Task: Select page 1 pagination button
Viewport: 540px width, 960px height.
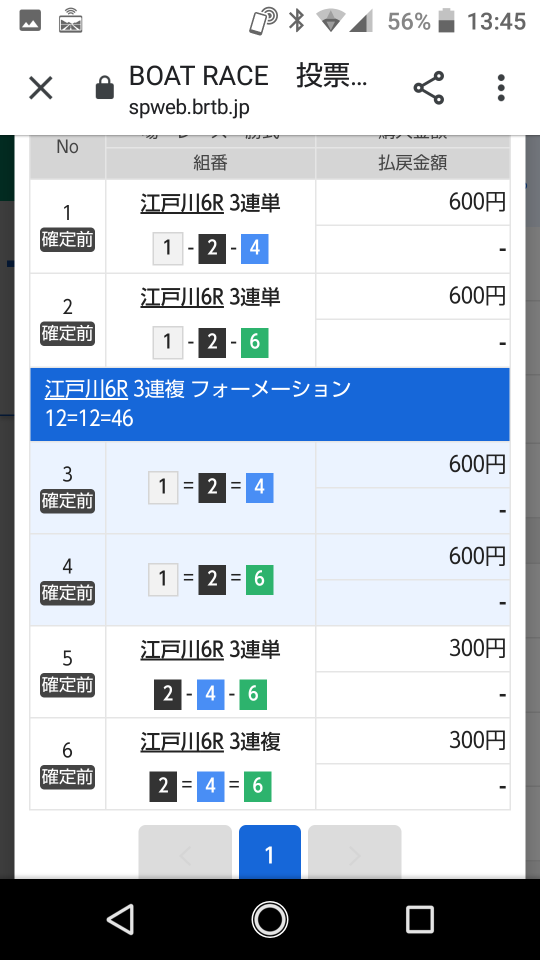Action: pos(269,852)
